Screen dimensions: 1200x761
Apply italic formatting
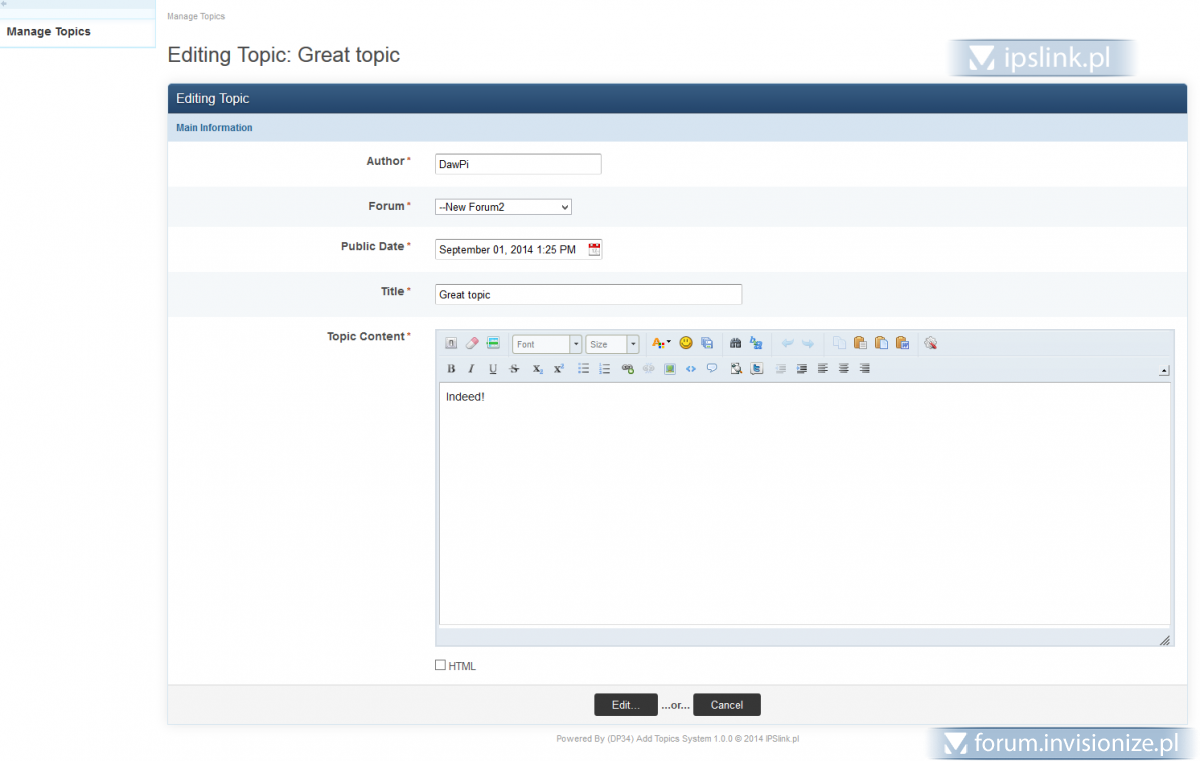(x=472, y=369)
